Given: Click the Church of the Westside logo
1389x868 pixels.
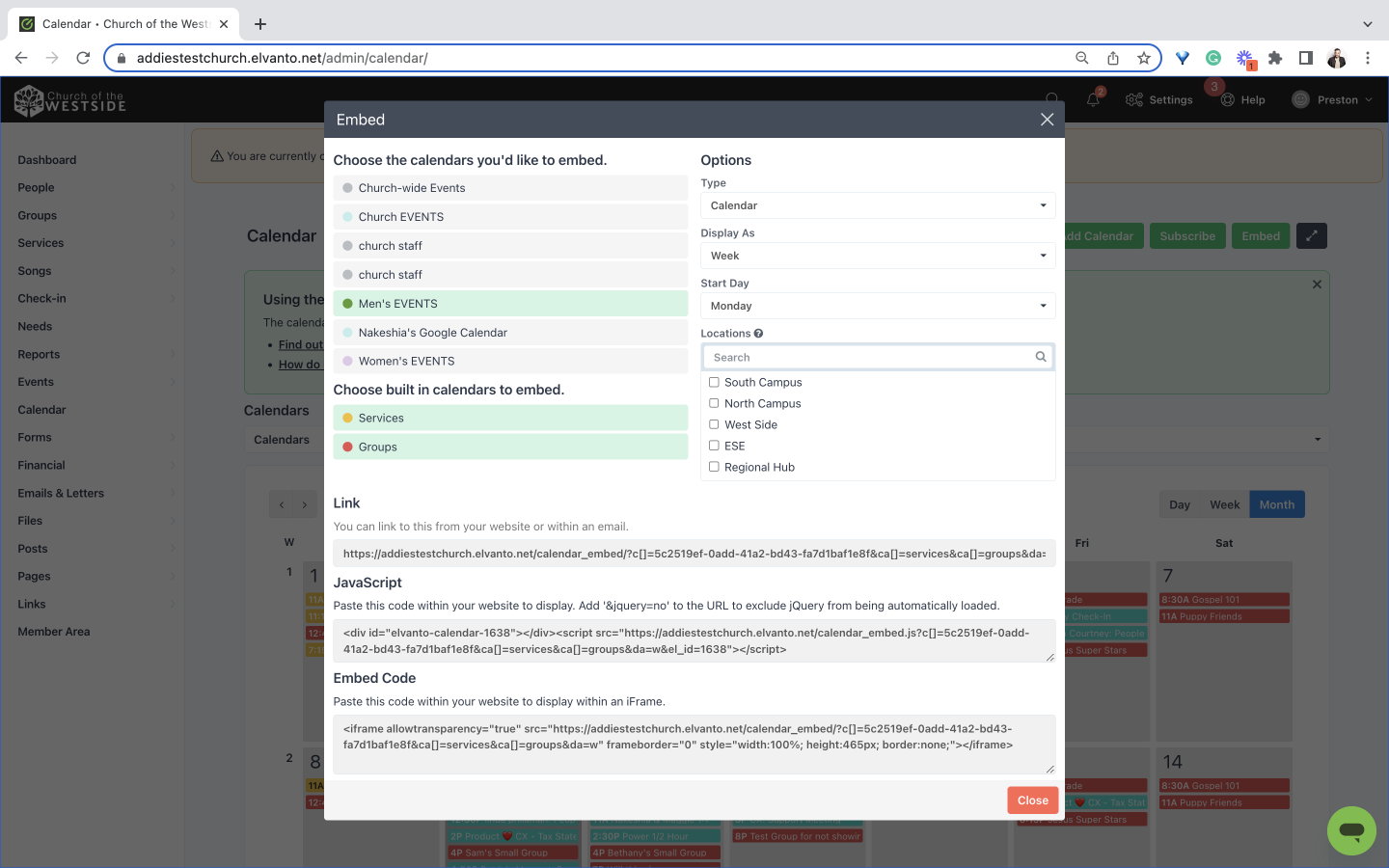Looking at the screenshot, I should 69,99.
